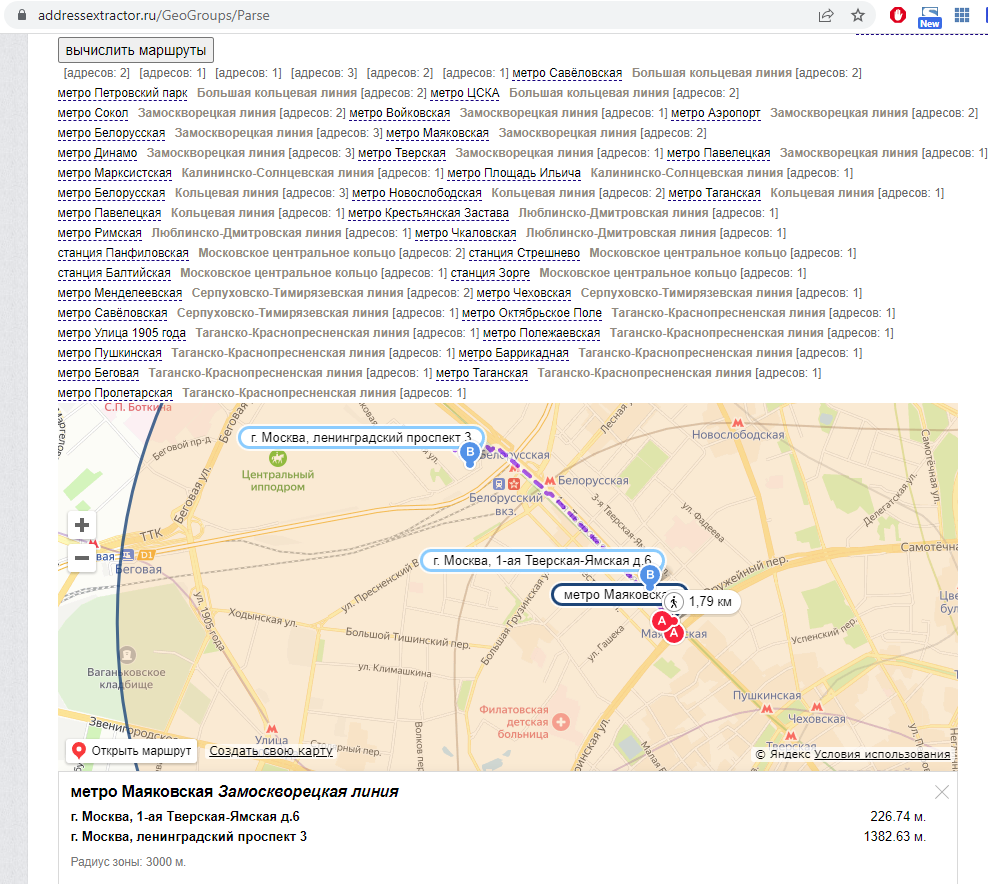Open the метро Крестьянская Застава link
This screenshot has height=884, width=988.
(x=428, y=214)
